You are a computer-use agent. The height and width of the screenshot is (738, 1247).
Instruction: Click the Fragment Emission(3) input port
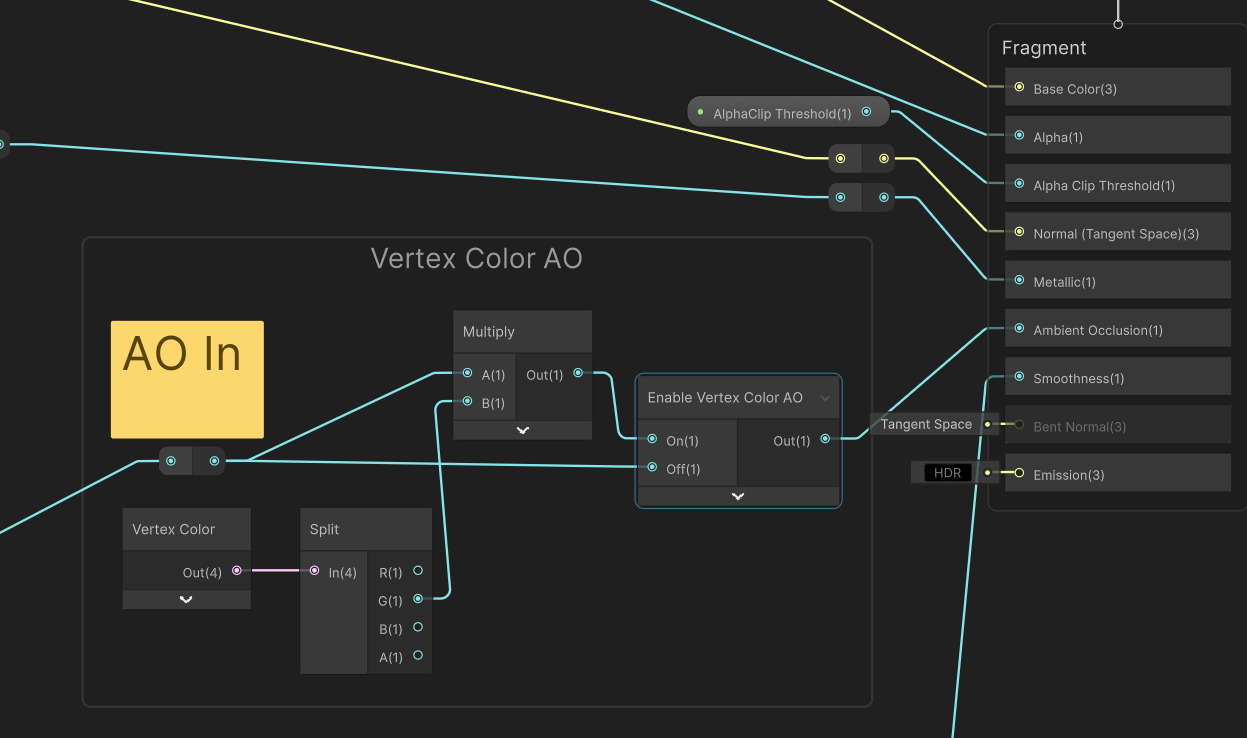[1019, 473]
